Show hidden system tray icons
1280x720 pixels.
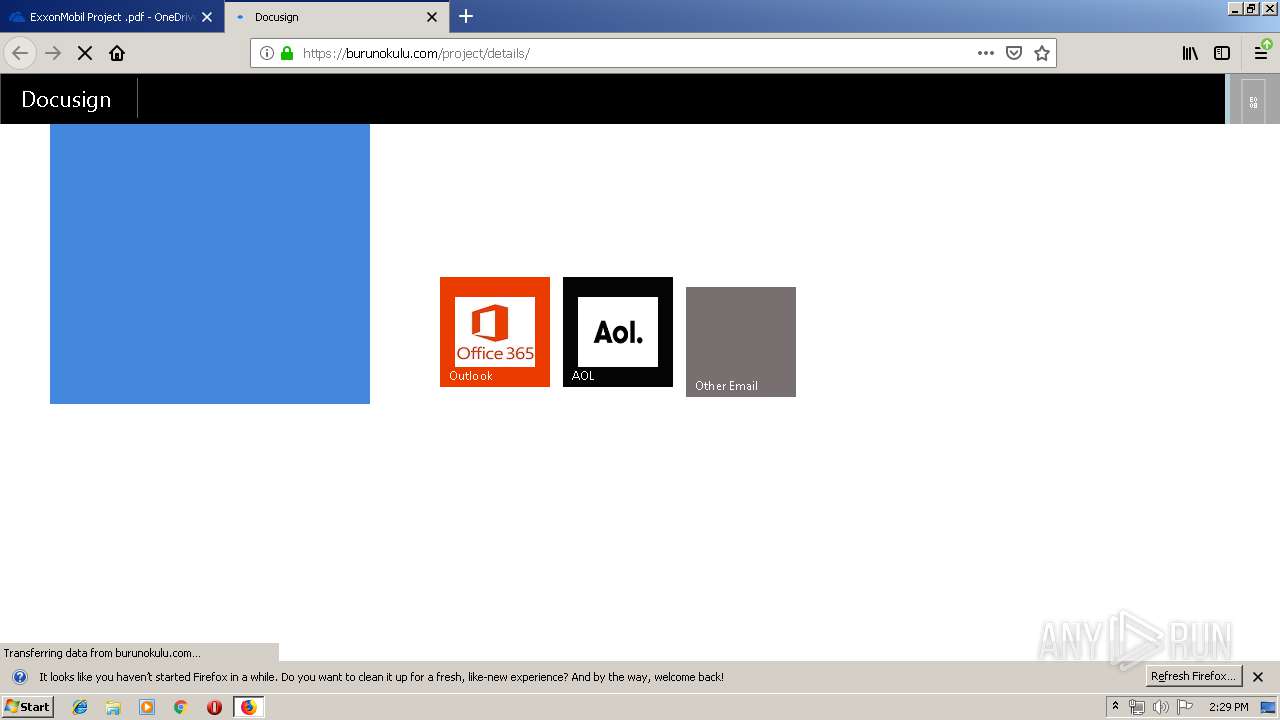click(1116, 707)
